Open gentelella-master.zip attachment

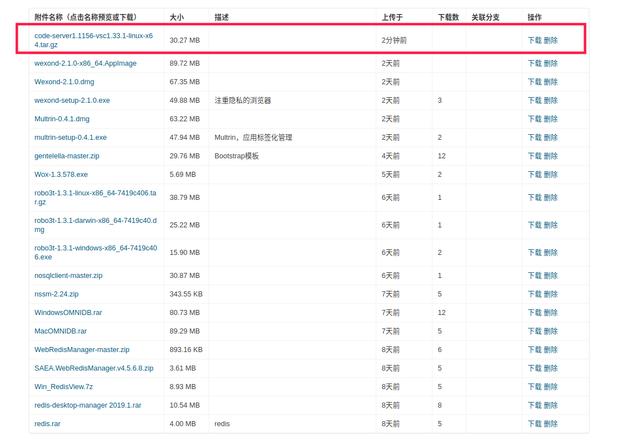click(67, 156)
